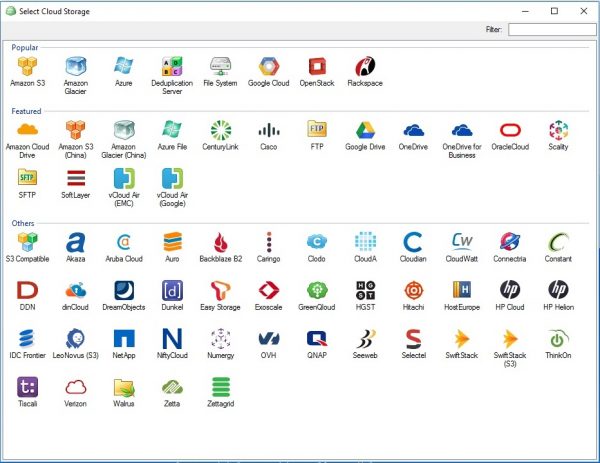Choose HGST storage icon
Image resolution: width=600 pixels, height=463 pixels.
(x=365, y=290)
